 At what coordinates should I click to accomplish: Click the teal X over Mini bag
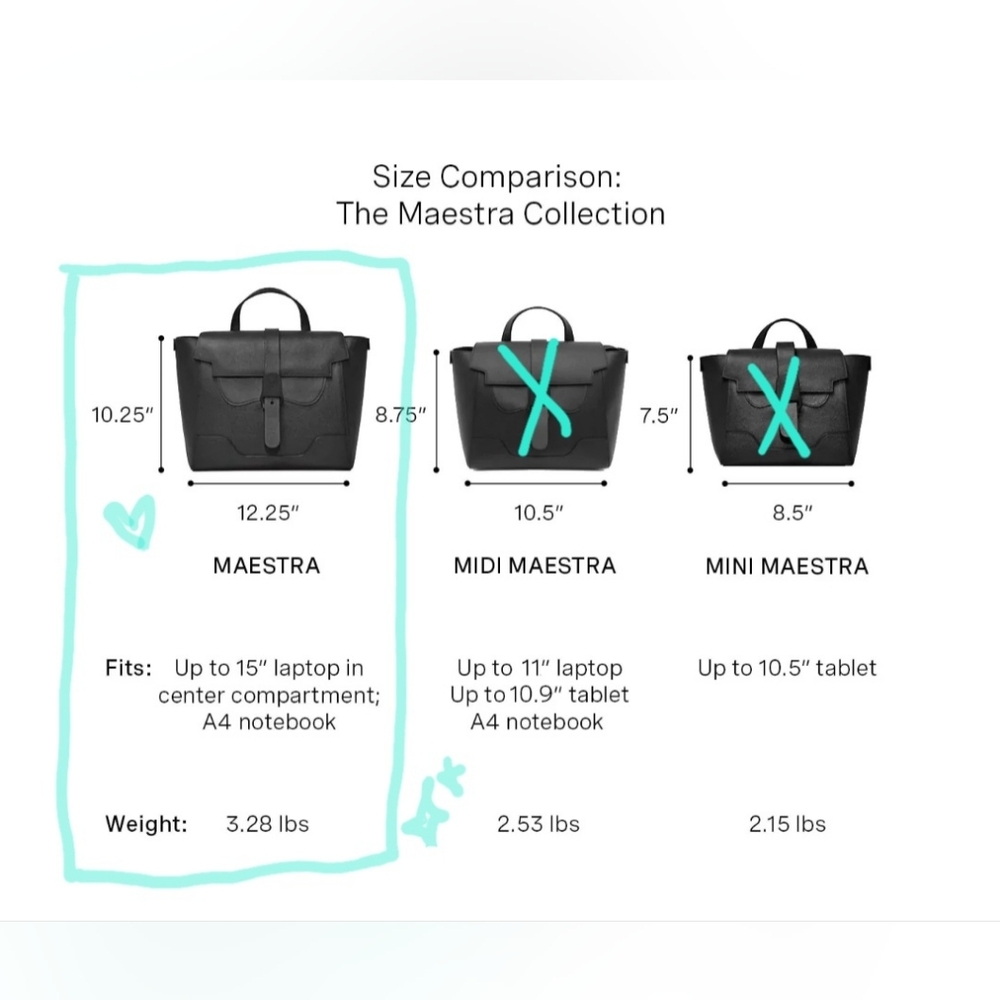[x=778, y=406]
